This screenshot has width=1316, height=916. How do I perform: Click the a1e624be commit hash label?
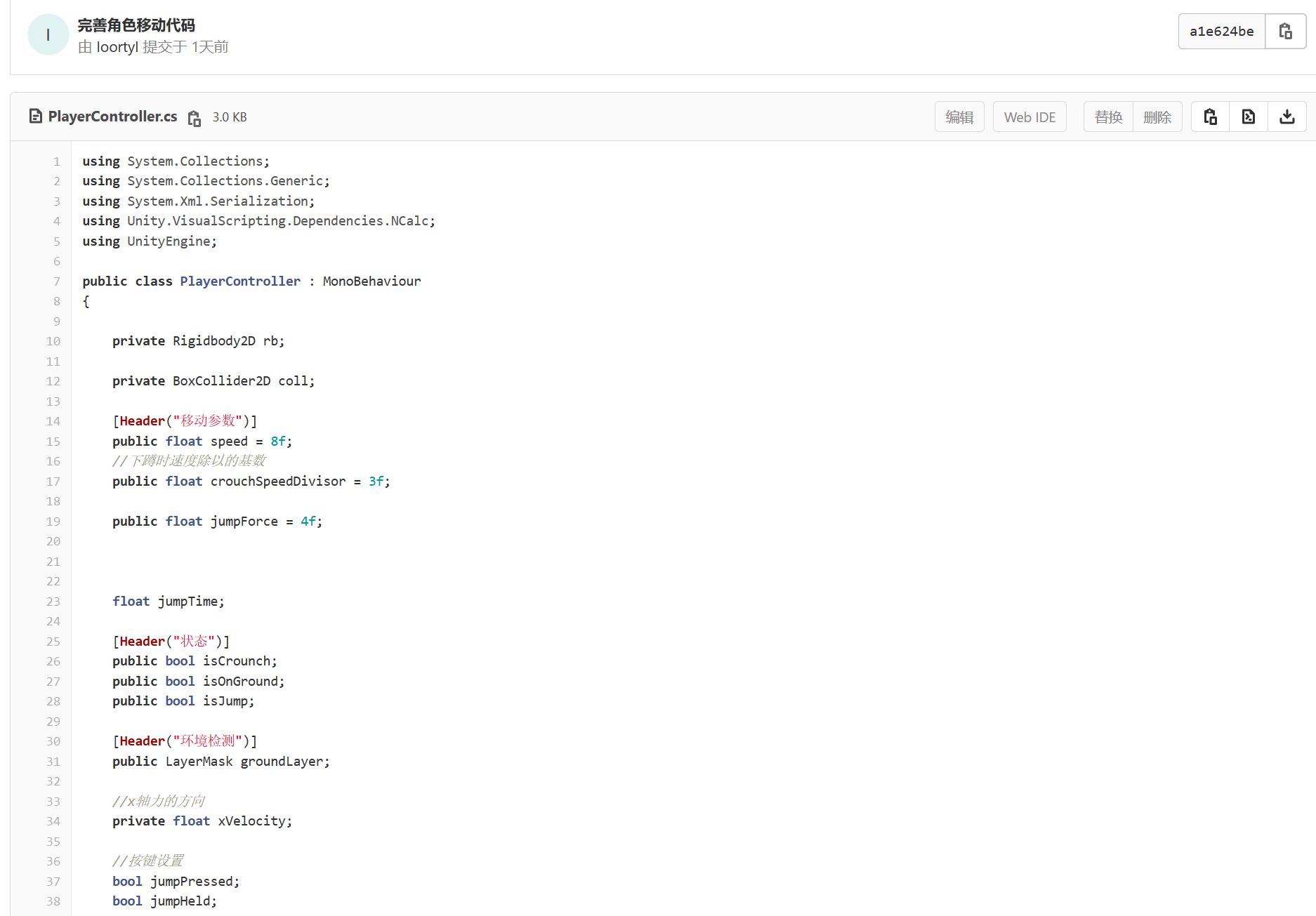click(x=1221, y=32)
